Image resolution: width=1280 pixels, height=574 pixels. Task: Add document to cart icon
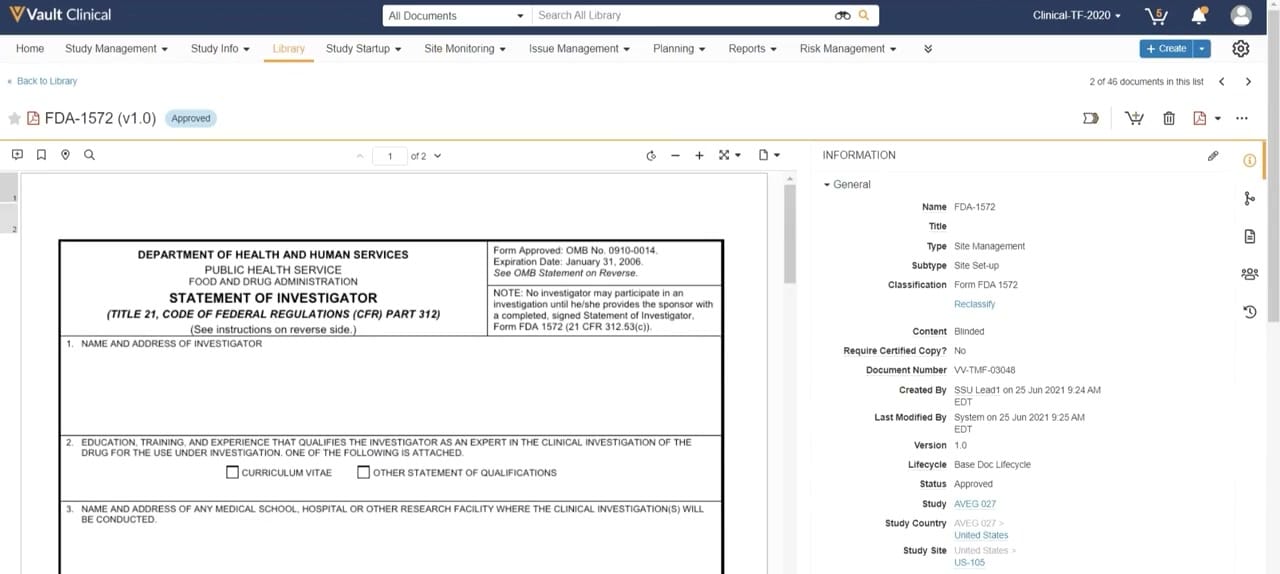point(1134,118)
